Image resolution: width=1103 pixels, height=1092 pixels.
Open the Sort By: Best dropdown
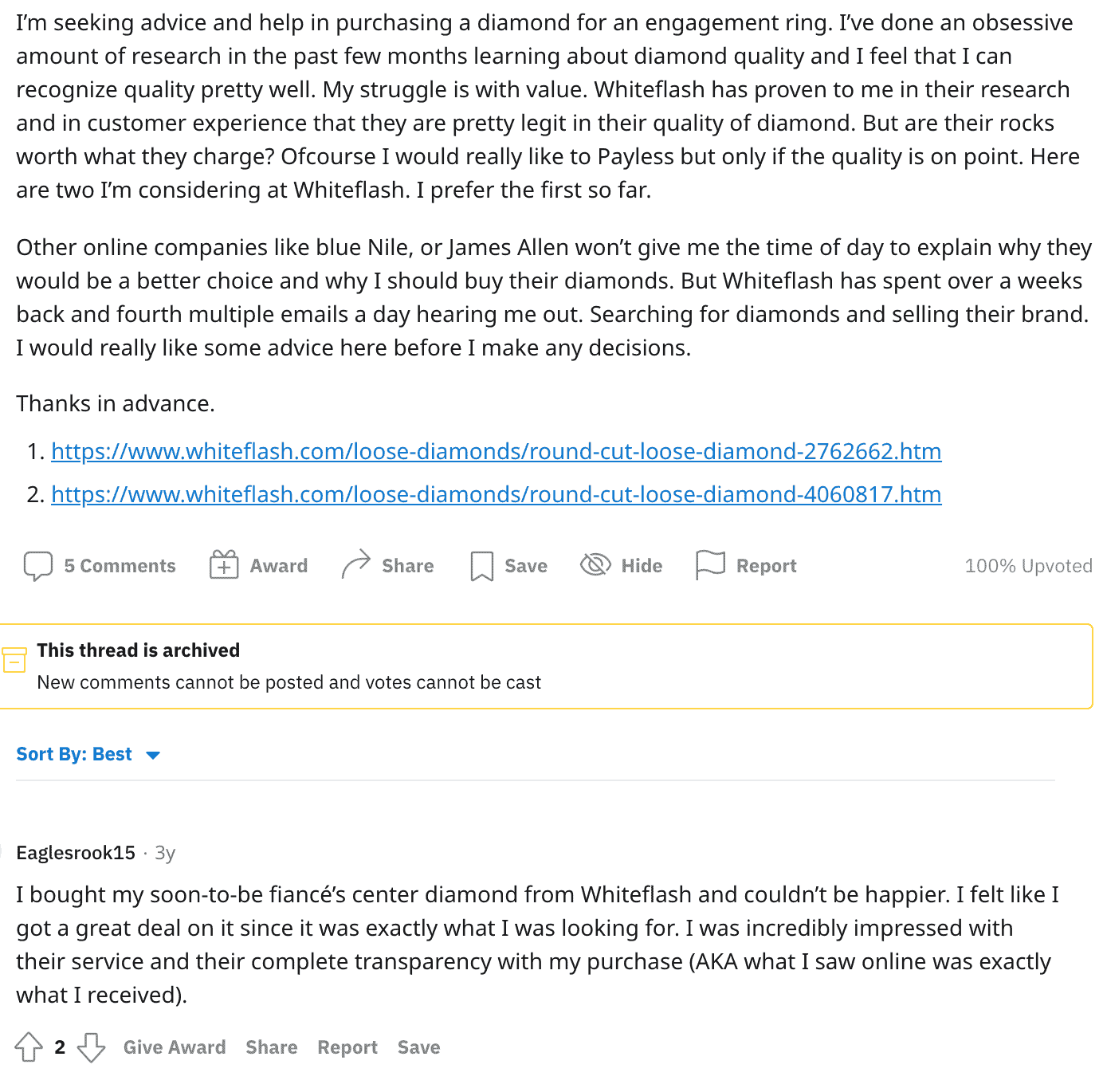(x=74, y=754)
